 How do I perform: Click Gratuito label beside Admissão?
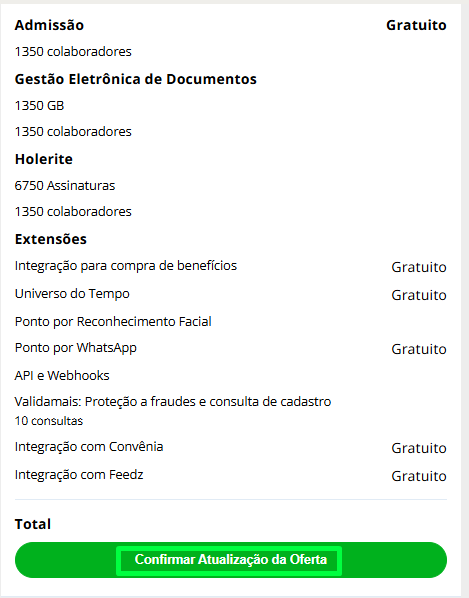click(x=416, y=25)
